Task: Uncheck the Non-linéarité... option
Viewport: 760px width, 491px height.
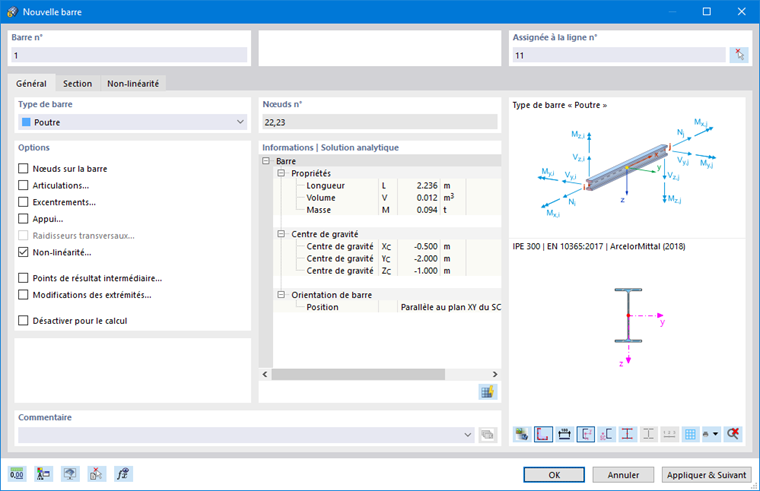Action: [23, 252]
